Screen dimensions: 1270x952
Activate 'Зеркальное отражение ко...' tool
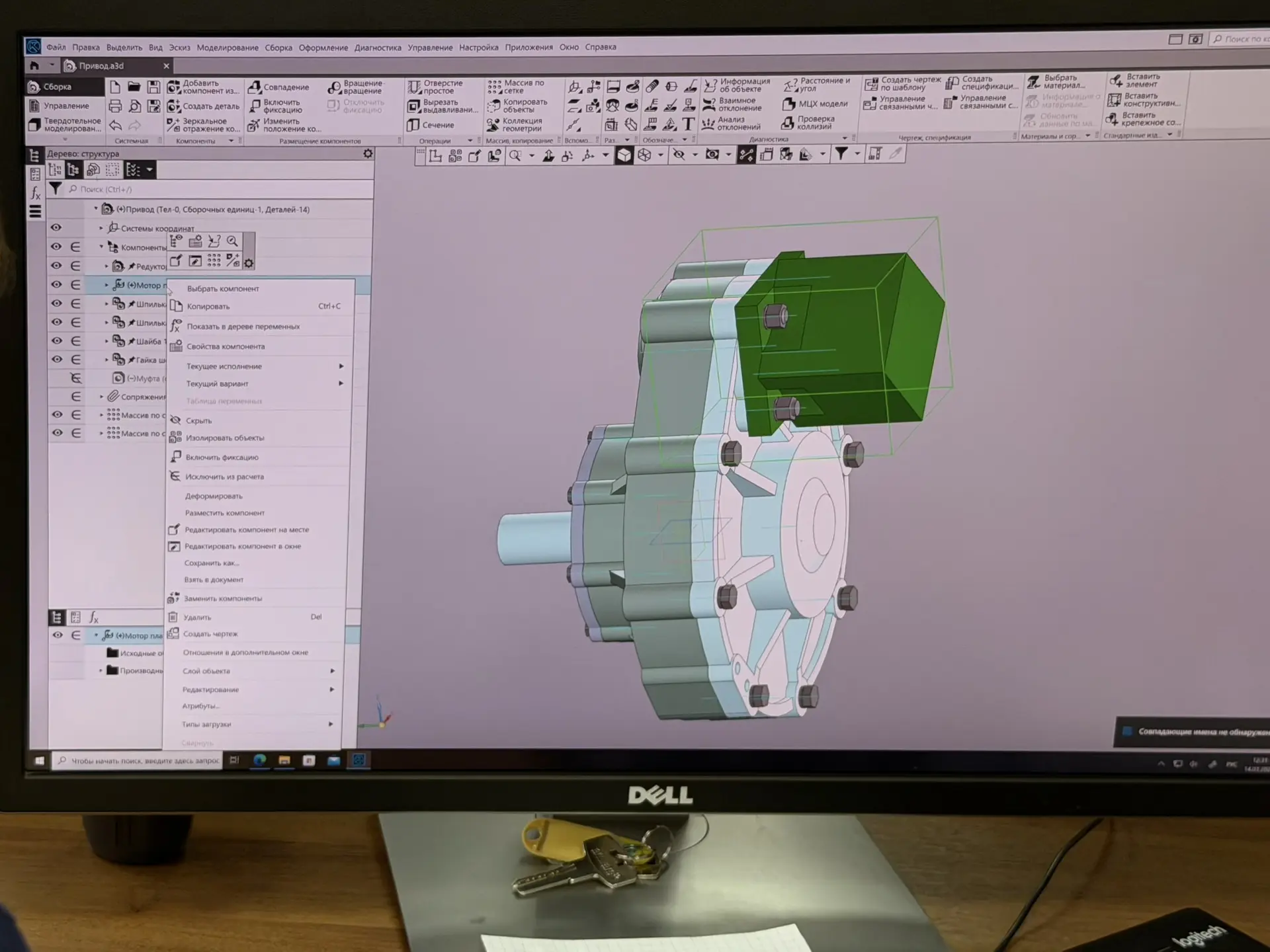coord(203,125)
